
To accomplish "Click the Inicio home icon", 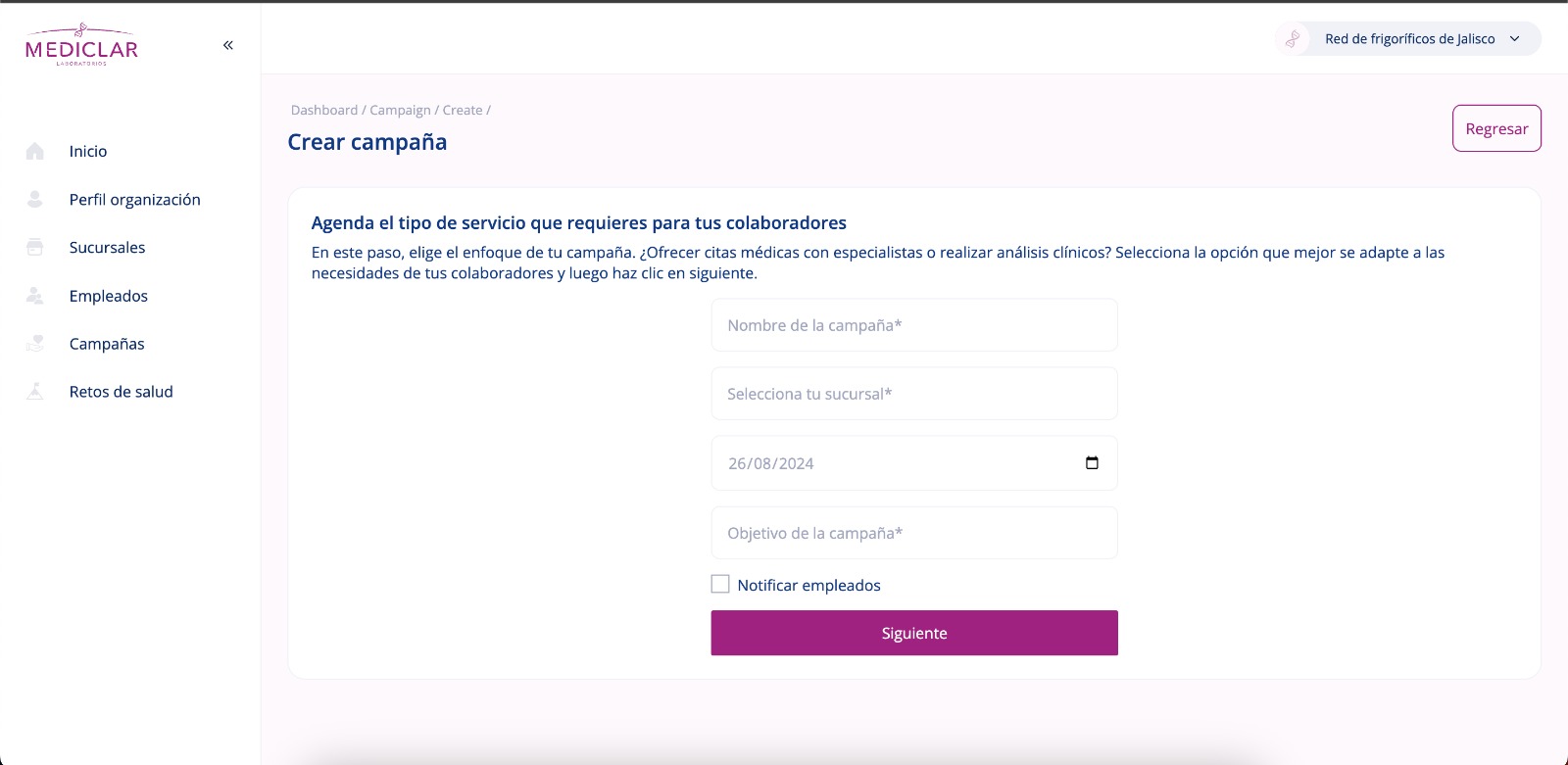I will (x=35, y=151).
